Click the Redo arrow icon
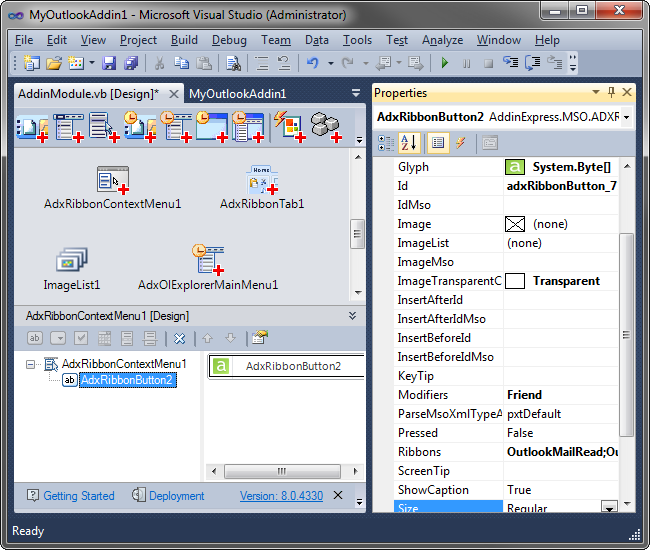650x550 pixels. coord(347,63)
